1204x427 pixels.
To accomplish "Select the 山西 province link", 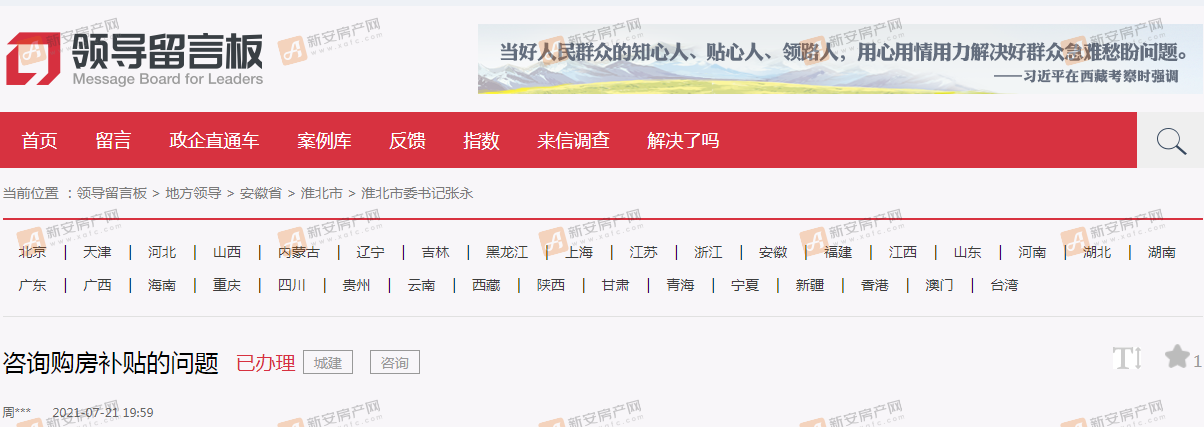I will pos(227,252).
